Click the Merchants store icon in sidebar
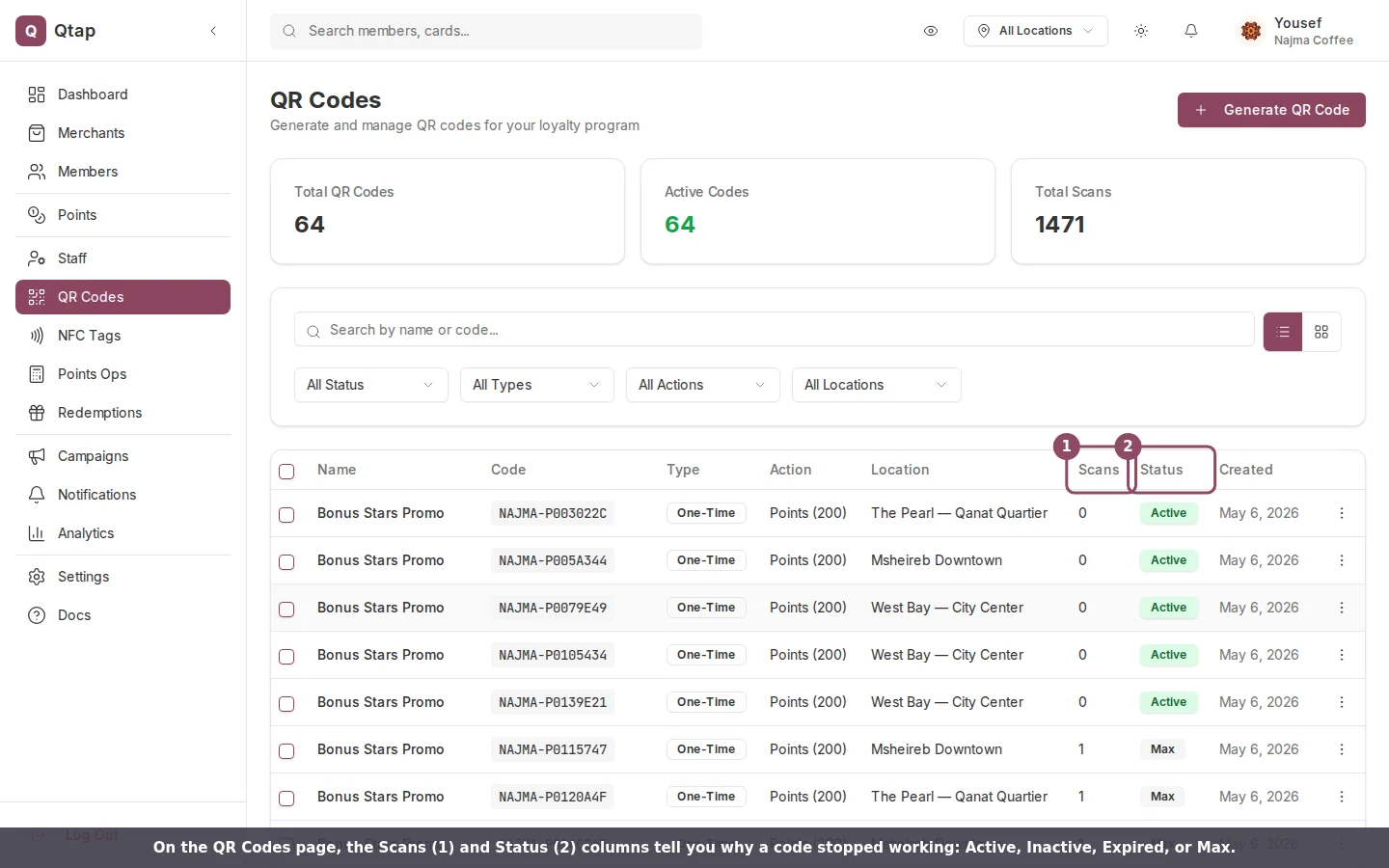The height and width of the screenshot is (868, 1389). click(37, 133)
